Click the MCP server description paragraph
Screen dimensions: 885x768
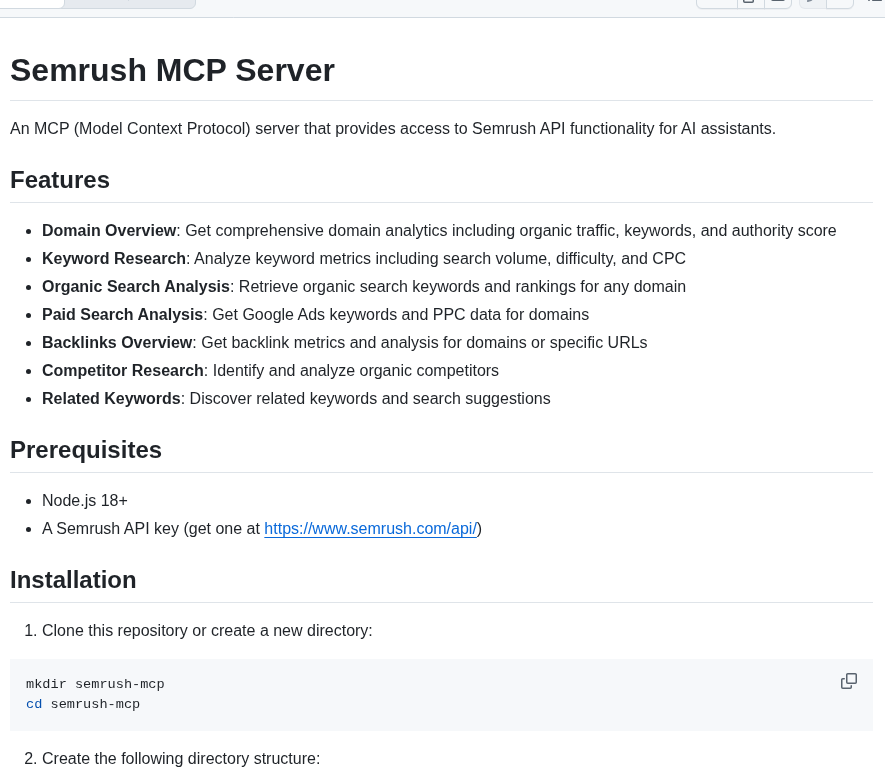(x=393, y=129)
